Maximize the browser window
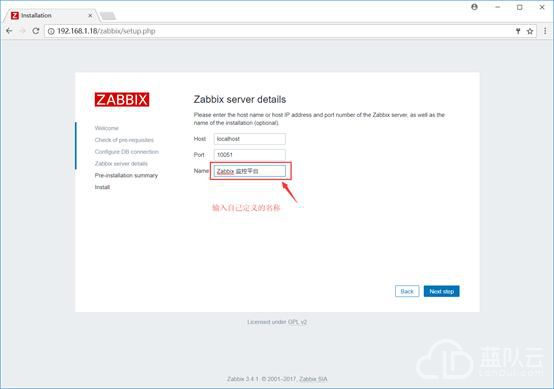This screenshot has height=389, width=554. click(520, 7)
